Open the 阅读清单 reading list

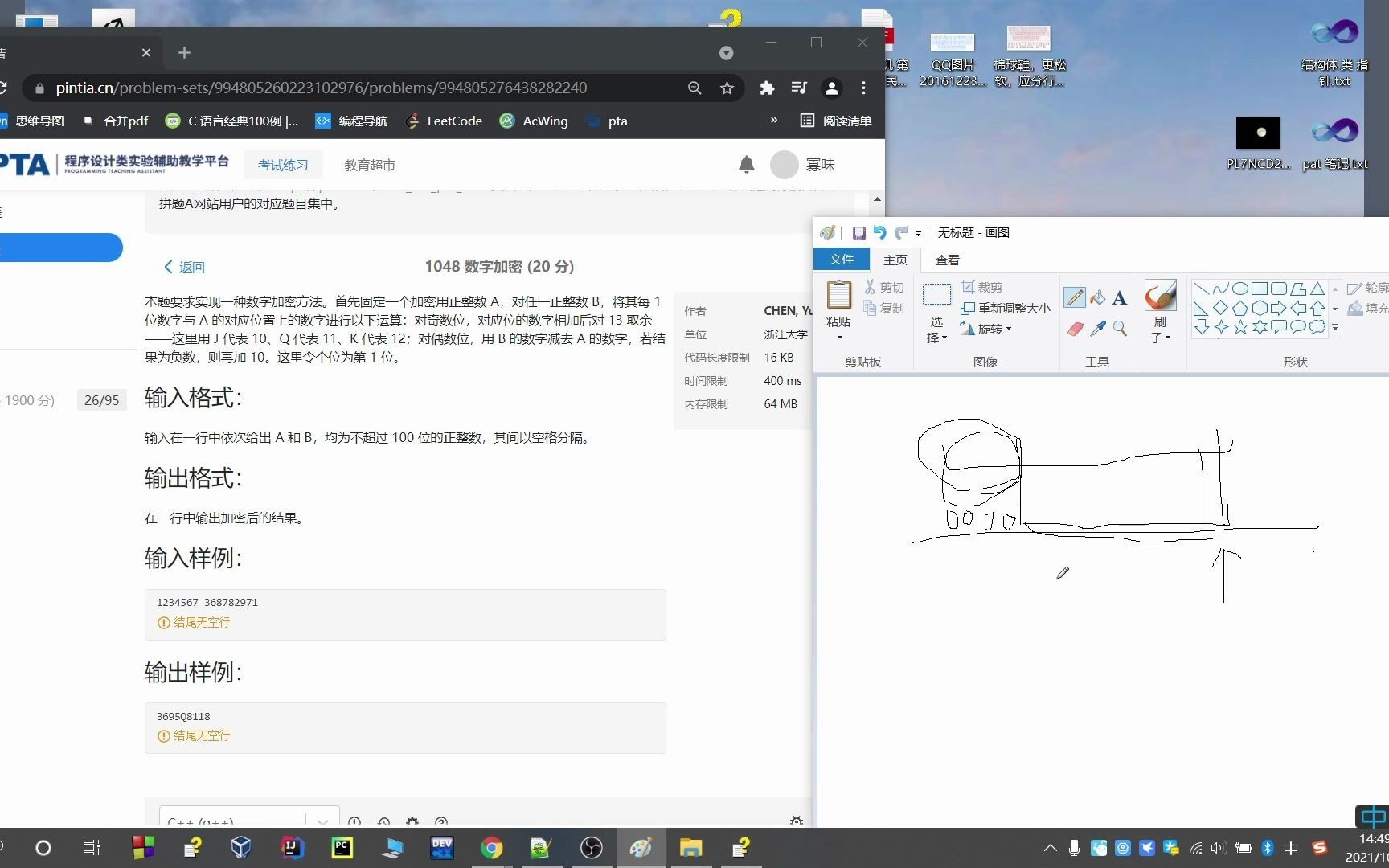coord(837,121)
